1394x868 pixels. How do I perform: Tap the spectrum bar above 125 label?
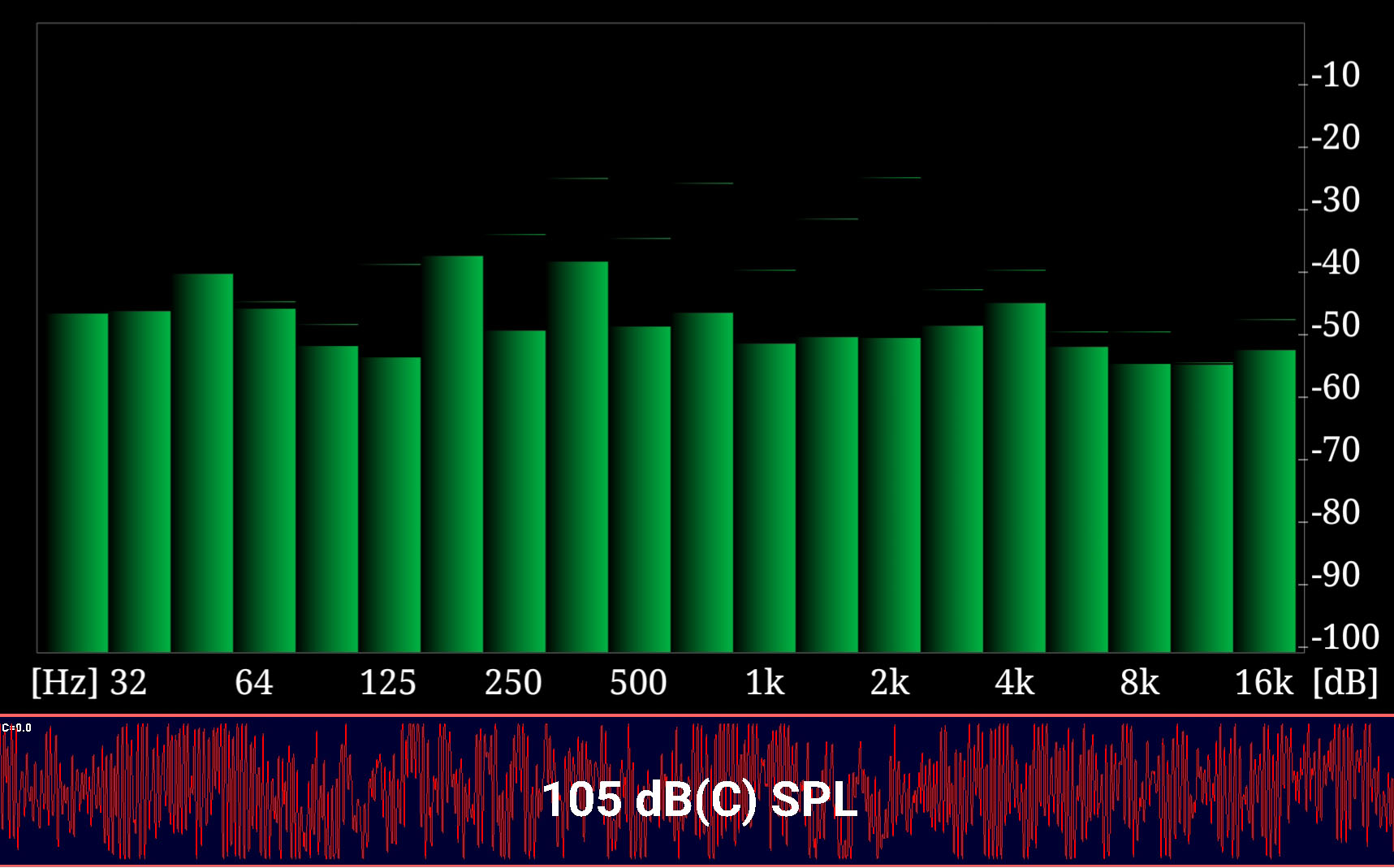390,503
